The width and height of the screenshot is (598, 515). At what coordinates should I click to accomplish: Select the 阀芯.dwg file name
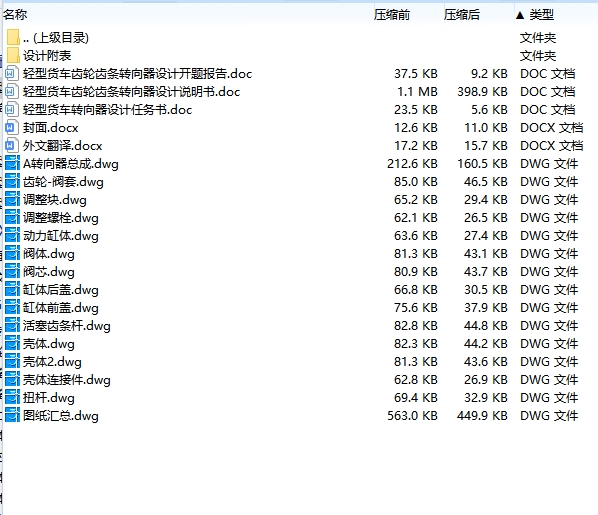tap(48, 272)
